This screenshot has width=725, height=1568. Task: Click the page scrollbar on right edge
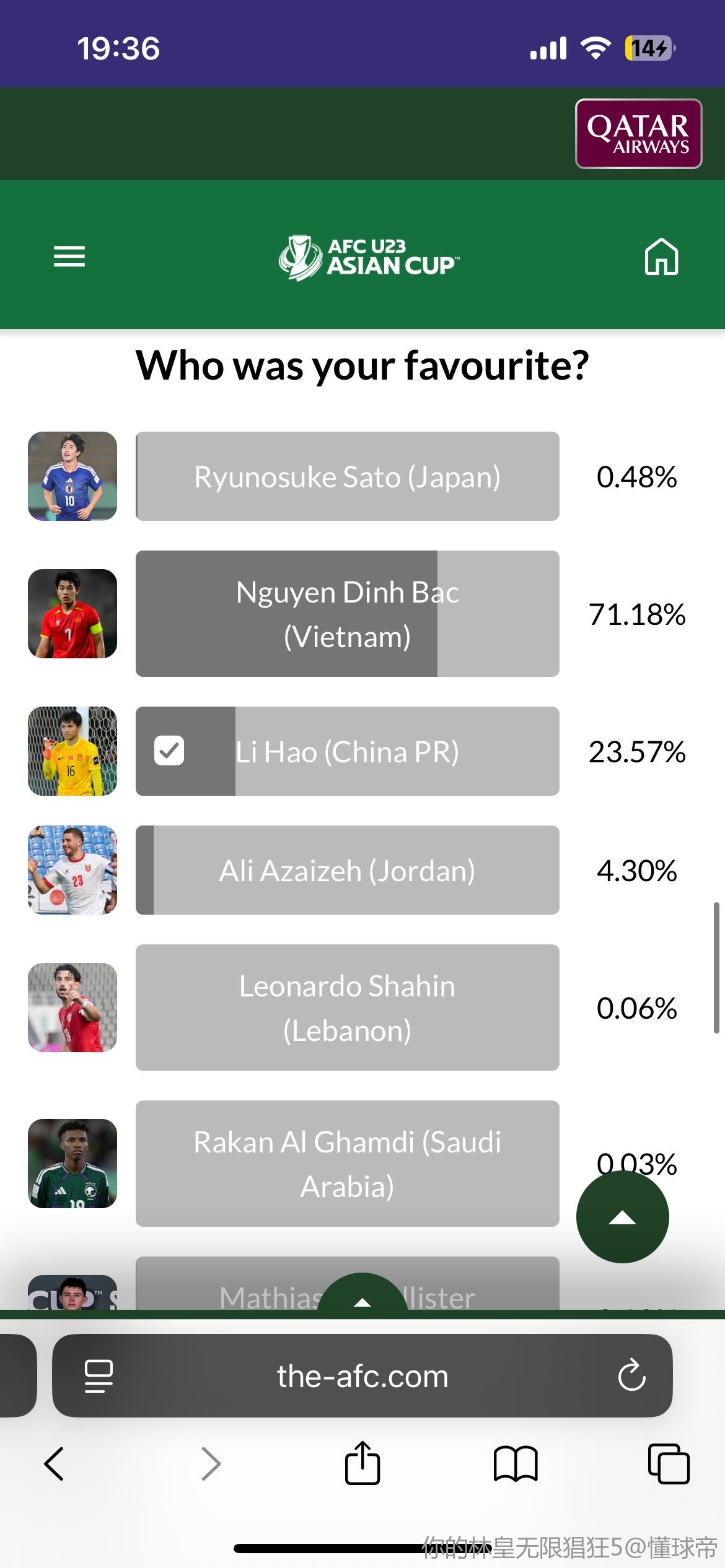716,967
